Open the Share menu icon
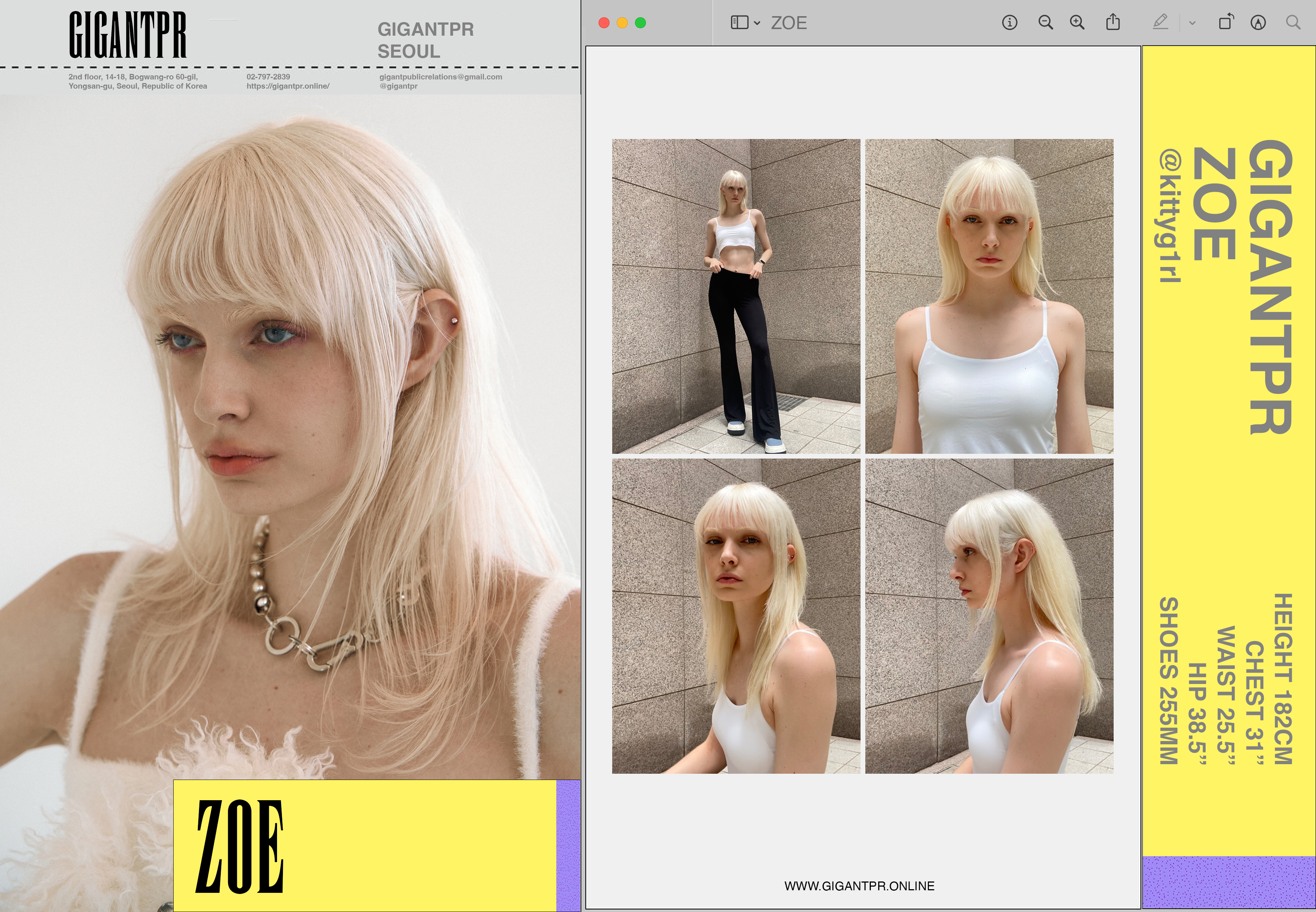Viewport: 1316px width, 912px height. click(1113, 23)
